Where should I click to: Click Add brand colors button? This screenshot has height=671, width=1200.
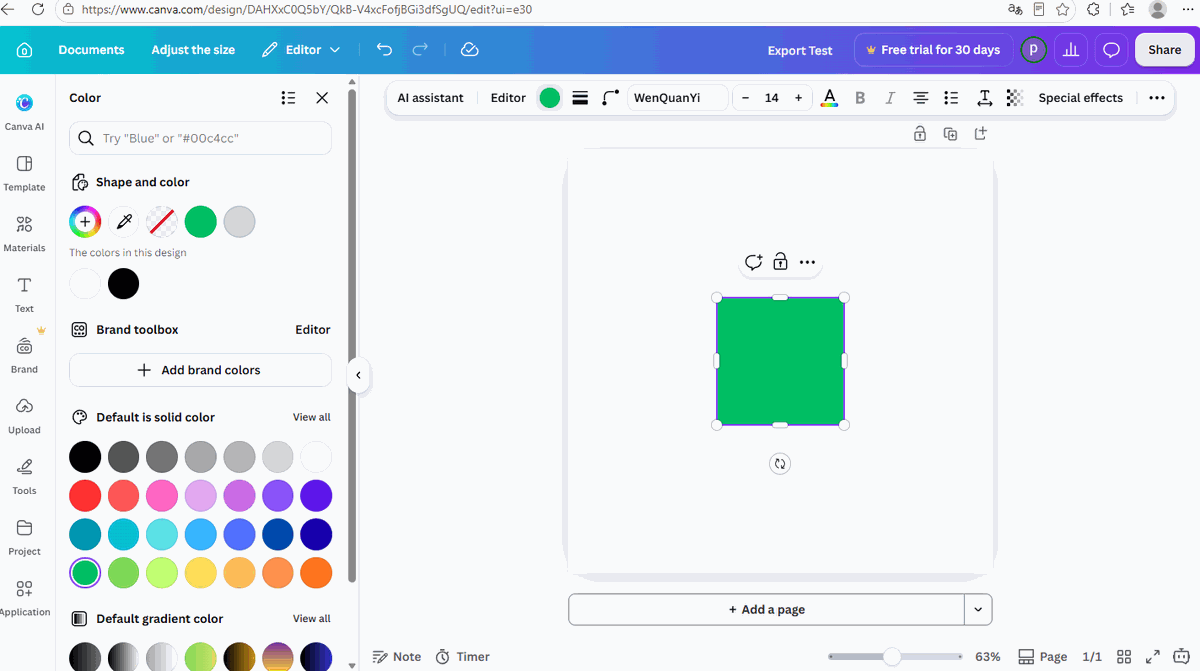click(200, 370)
